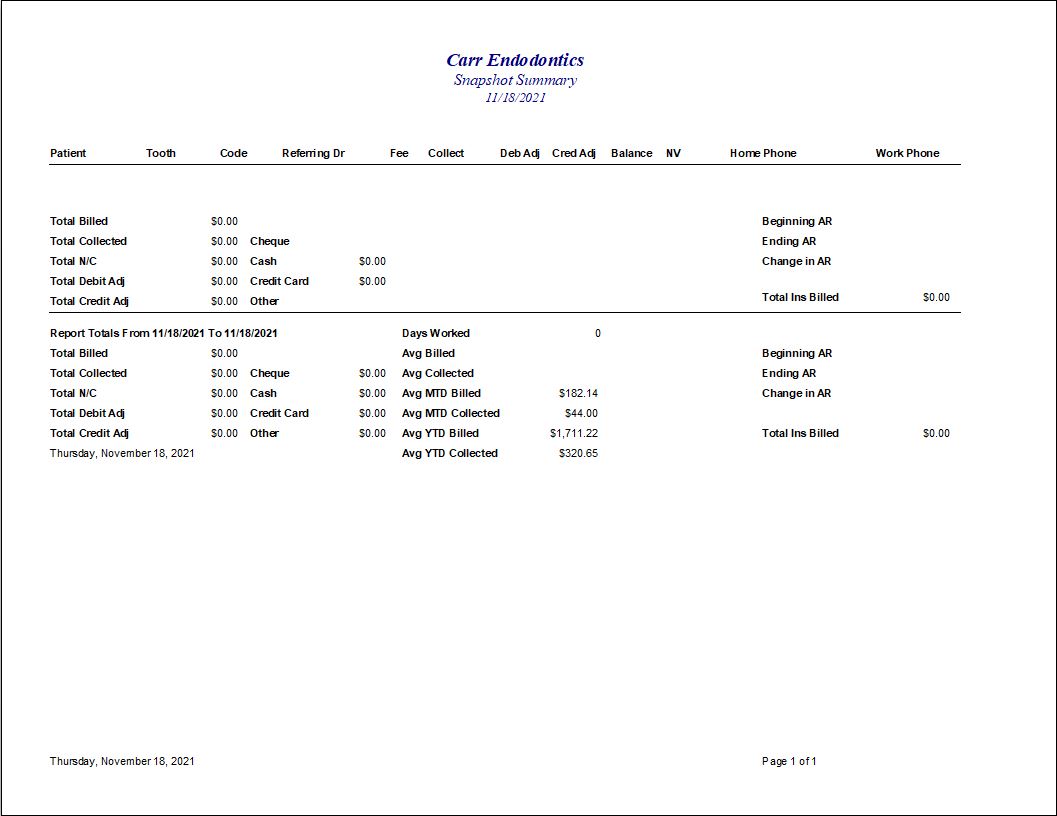This screenshot has width=1057, height=816.
Task: Select the Days Worked label
Action: [435, 333]
